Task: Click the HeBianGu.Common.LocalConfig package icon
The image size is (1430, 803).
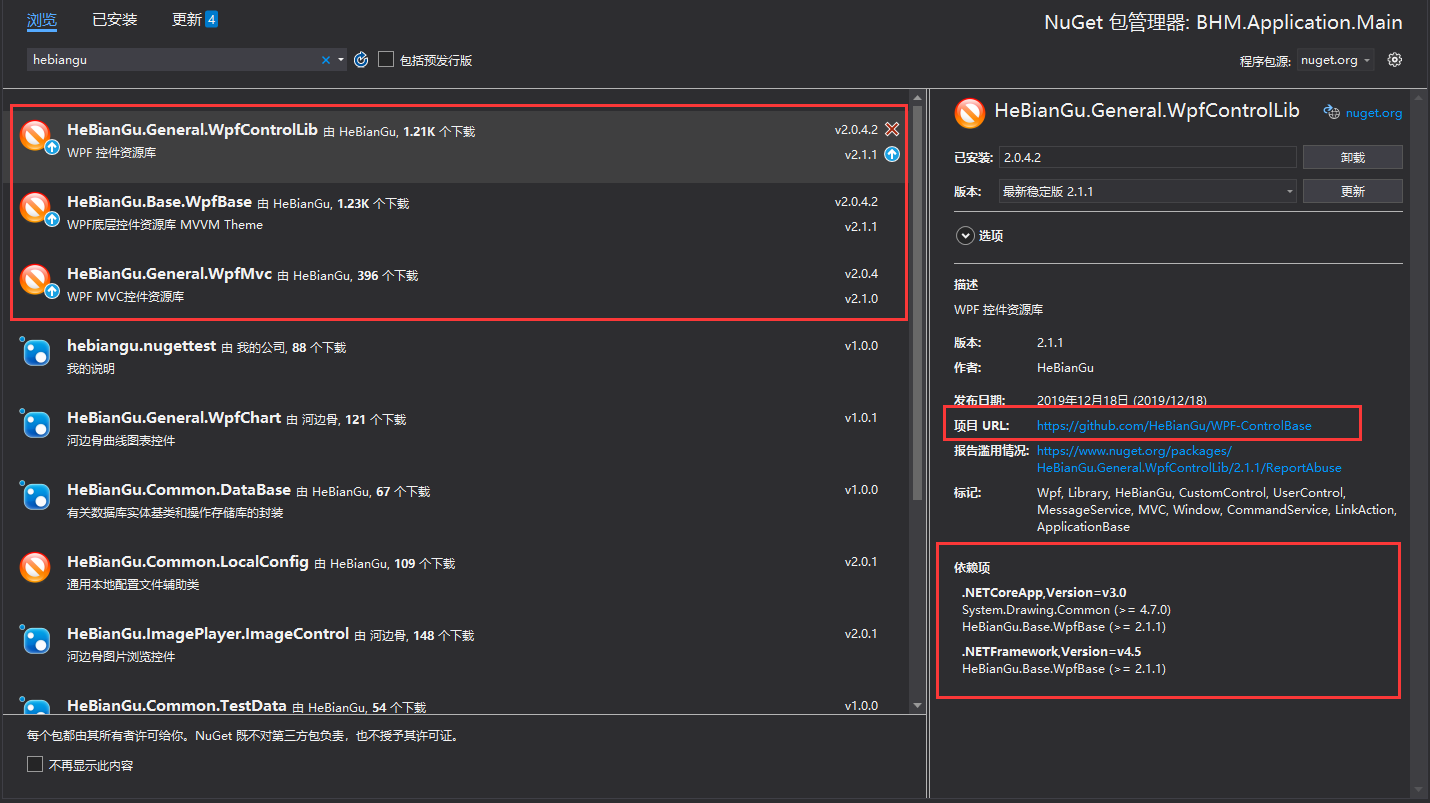Action: pos(35,567)
